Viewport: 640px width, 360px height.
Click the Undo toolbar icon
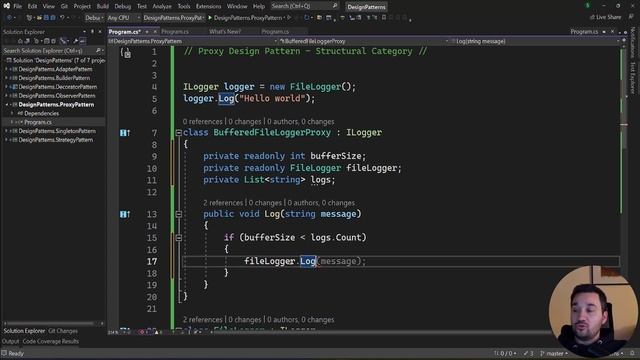62,18
